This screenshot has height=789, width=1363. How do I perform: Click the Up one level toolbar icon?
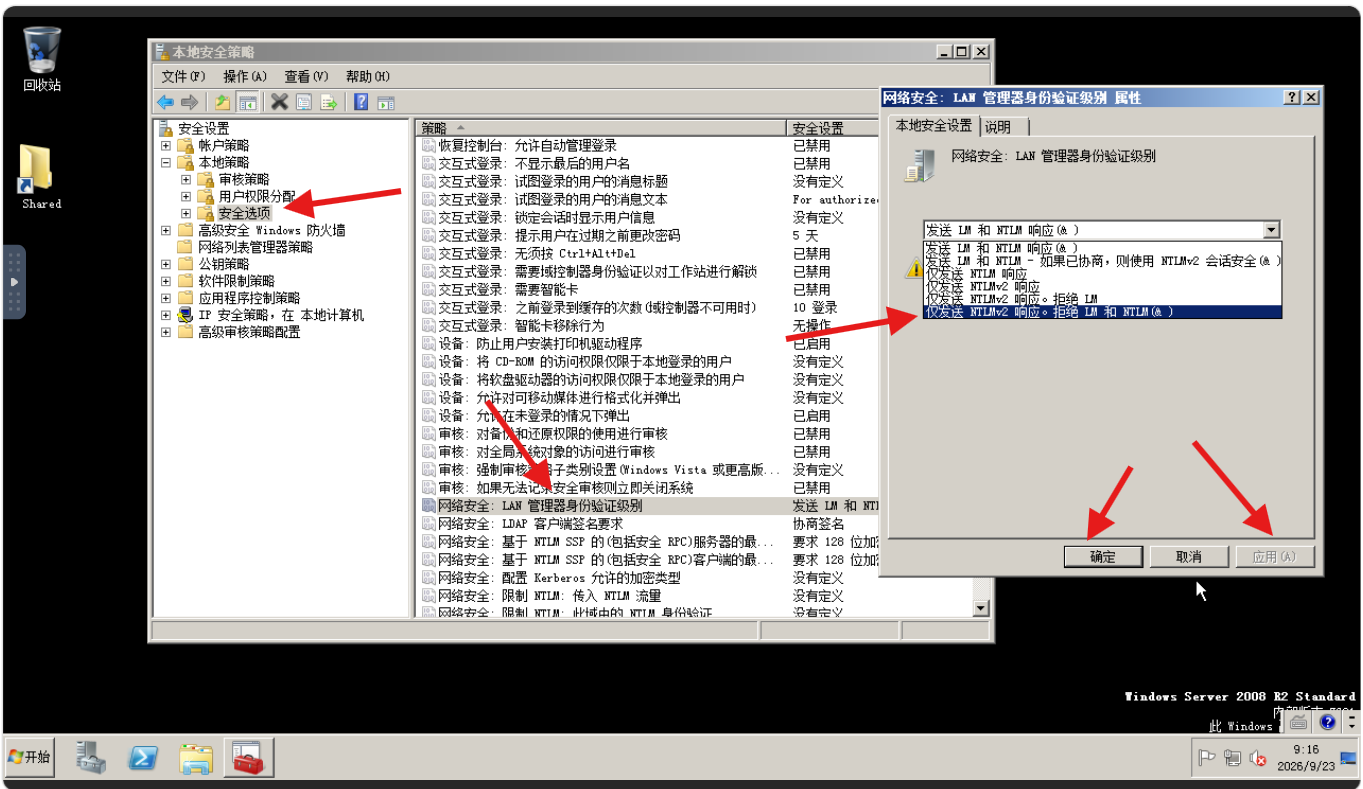(x=222, y=102)
